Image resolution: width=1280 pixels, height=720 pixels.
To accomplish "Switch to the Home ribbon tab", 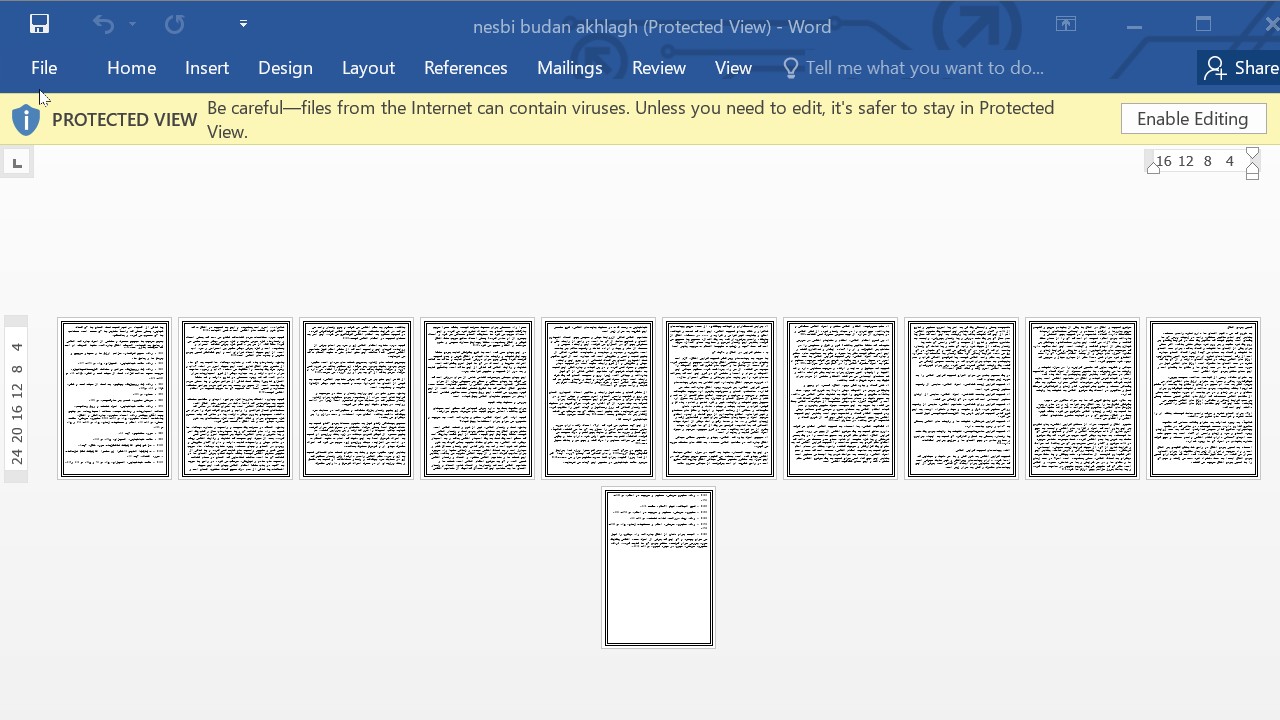I will pos(131,68).
